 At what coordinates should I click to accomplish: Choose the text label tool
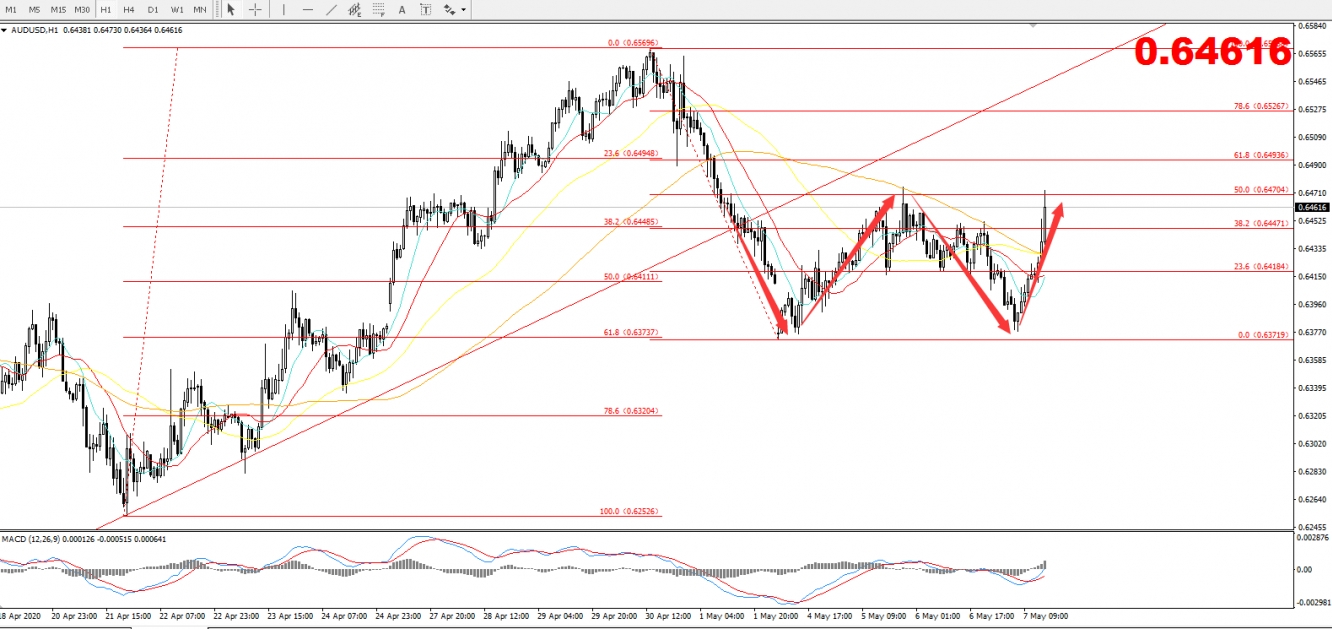(x=426, y=10)
